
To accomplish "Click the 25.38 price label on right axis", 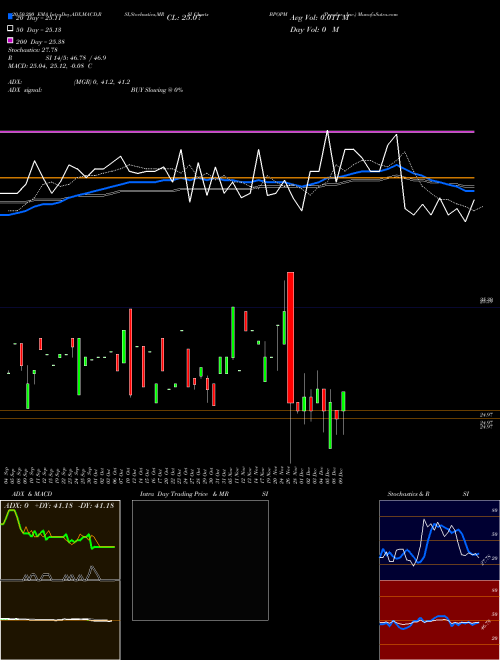I will pyautogui.click(x=487, y=301).
